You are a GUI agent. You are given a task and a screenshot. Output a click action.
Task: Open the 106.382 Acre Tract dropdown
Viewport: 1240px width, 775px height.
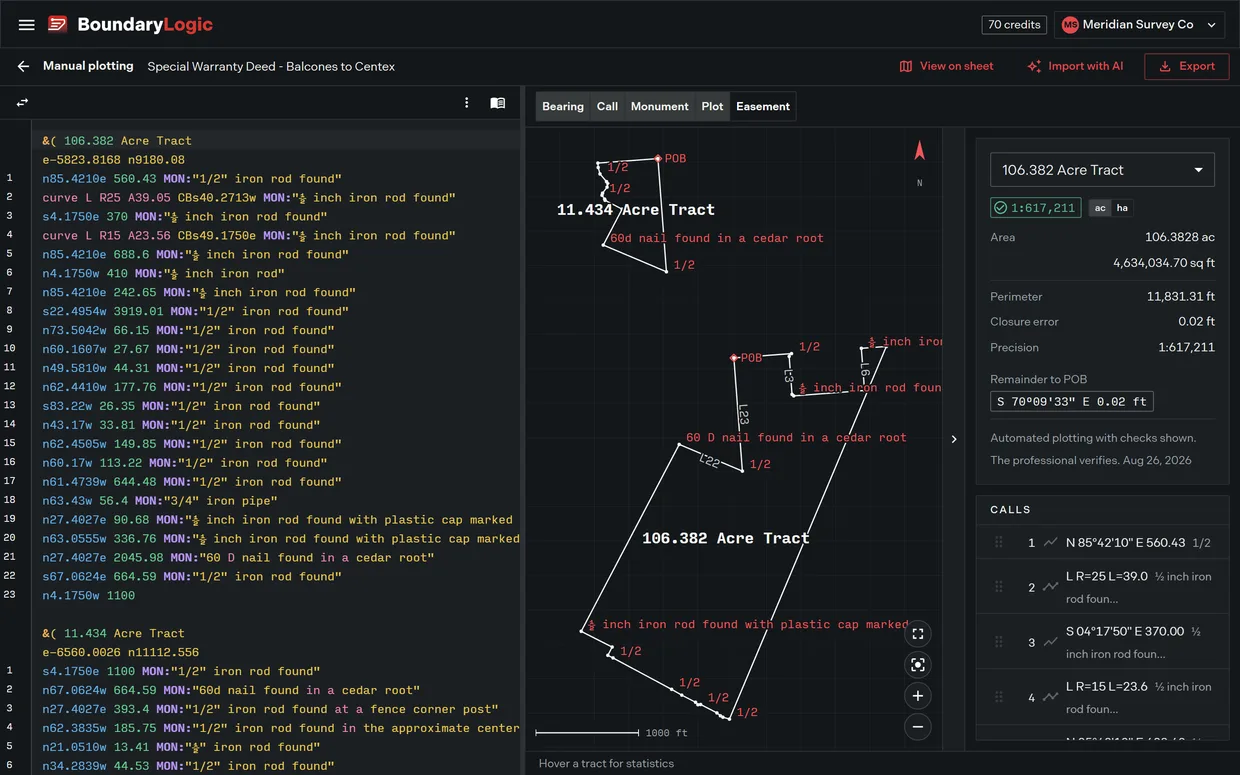(1102, 170)
